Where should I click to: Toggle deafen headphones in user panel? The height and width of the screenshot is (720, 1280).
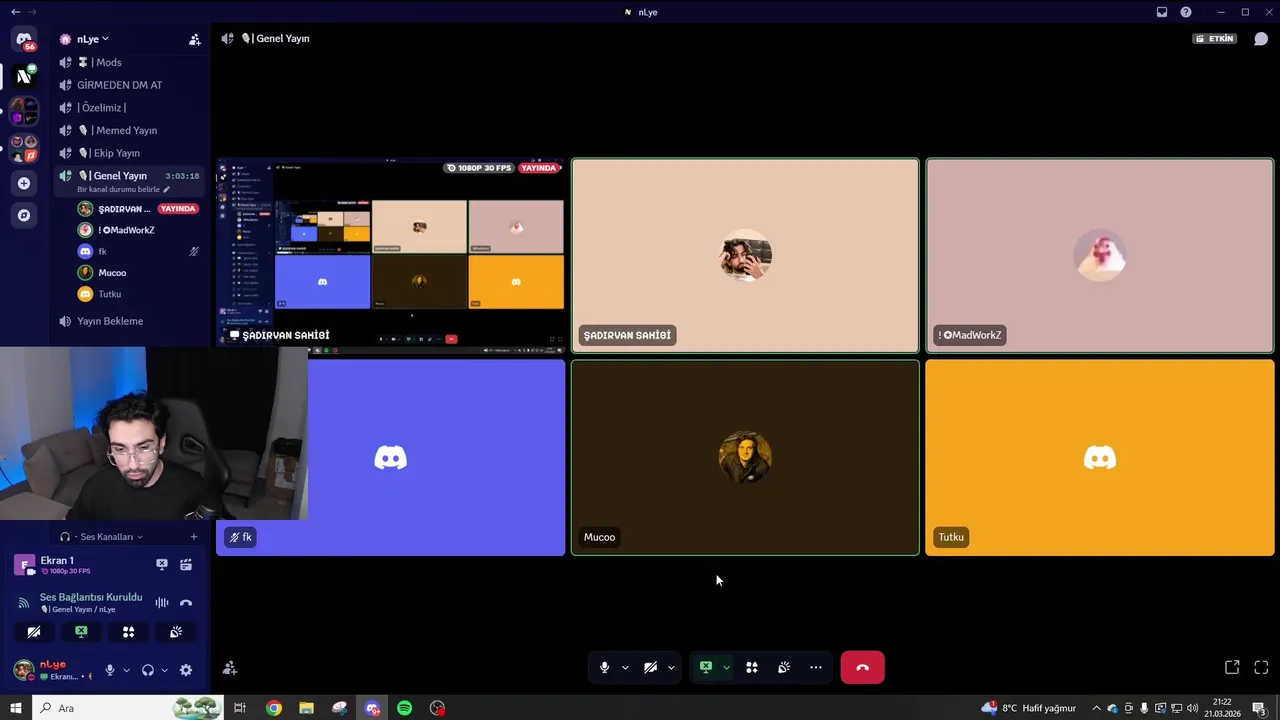pos(148,670)
